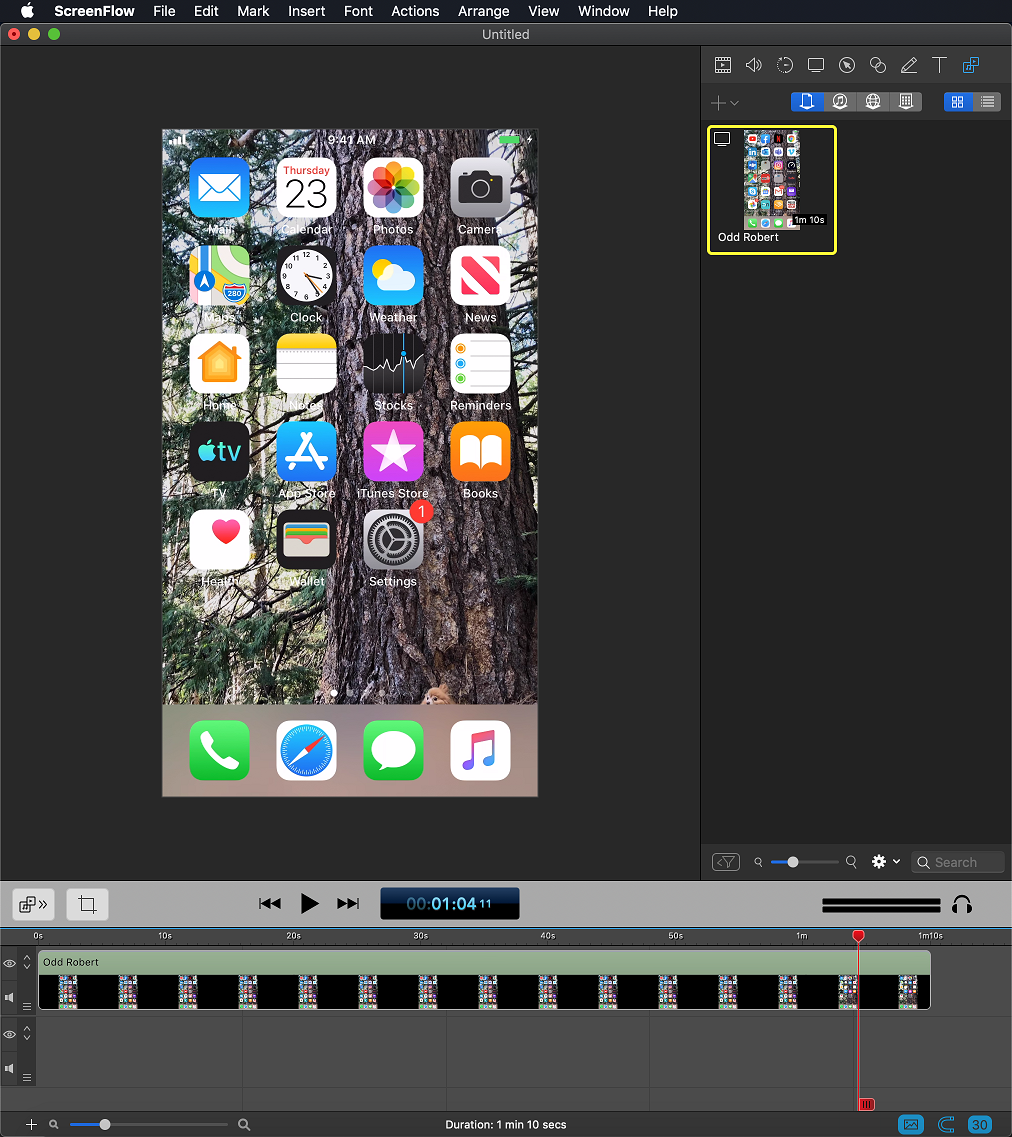The image size is (1012, 1137).
Task: Toggle list view in the media library
Action: 986,101
